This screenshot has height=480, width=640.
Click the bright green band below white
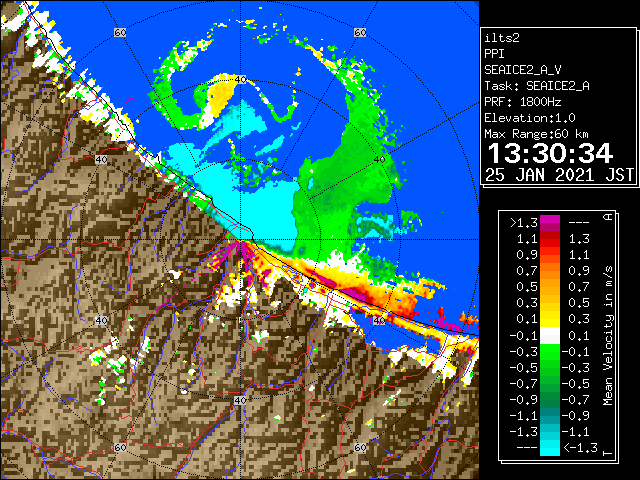click(x=550, y=352)
